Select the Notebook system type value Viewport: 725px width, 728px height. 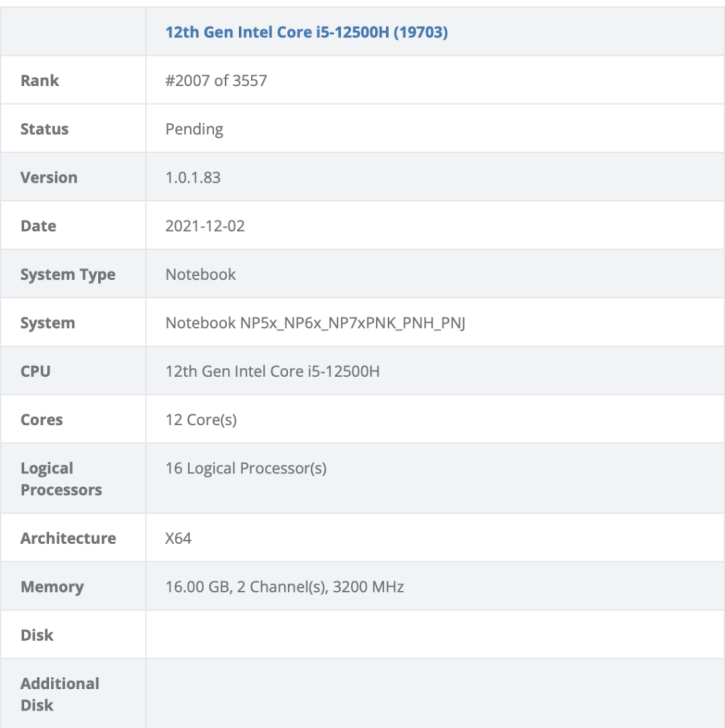[x=200, y=274]
